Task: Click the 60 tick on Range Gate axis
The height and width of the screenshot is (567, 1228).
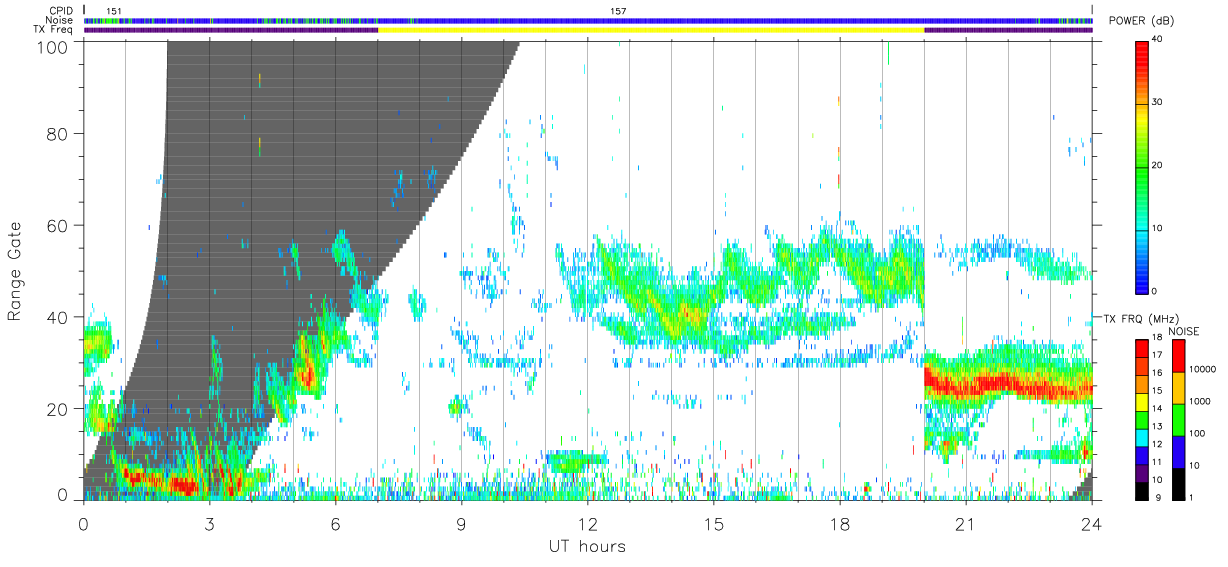Action: coord(59,226)
